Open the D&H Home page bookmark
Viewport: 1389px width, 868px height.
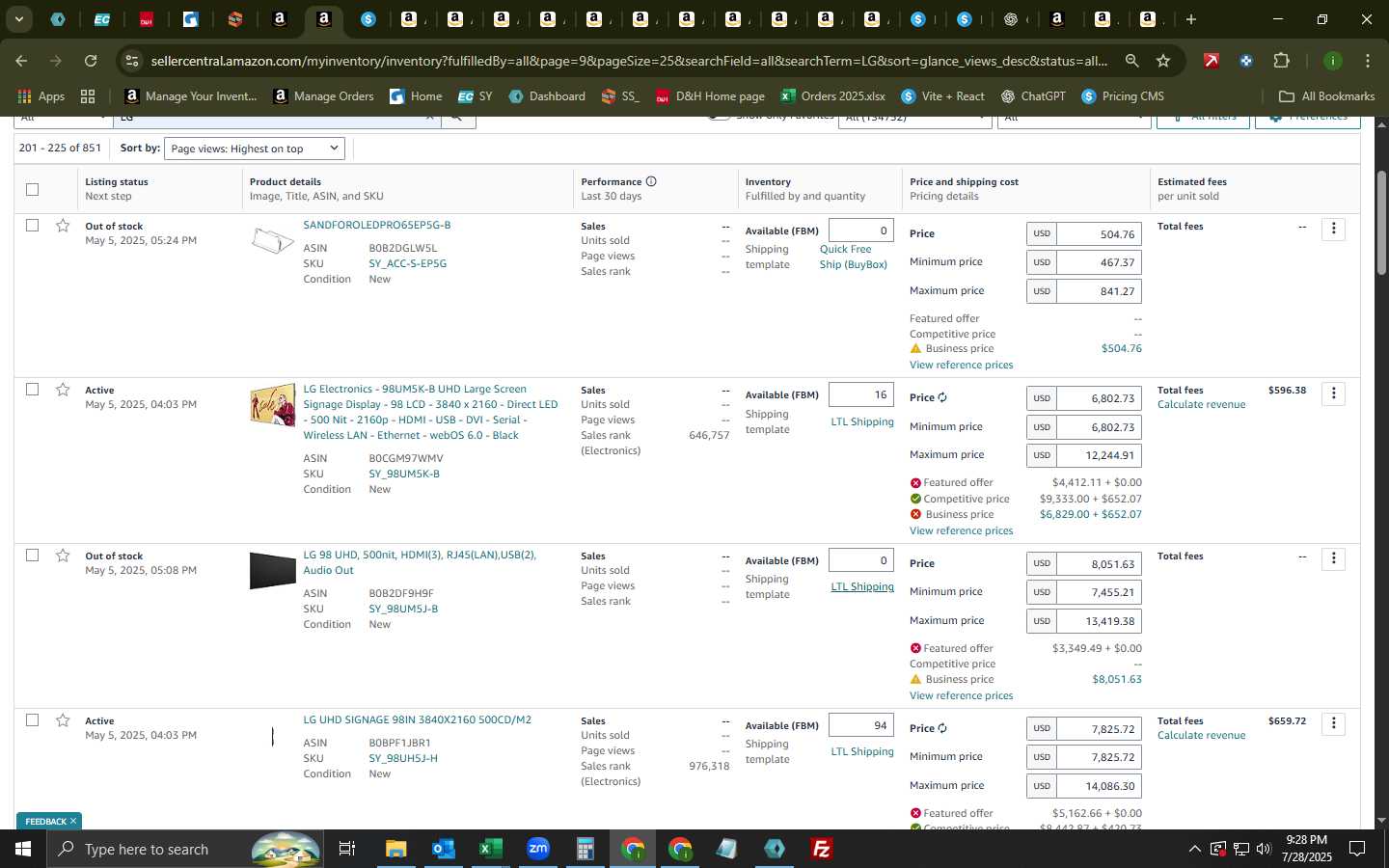(x=710, y=96)
